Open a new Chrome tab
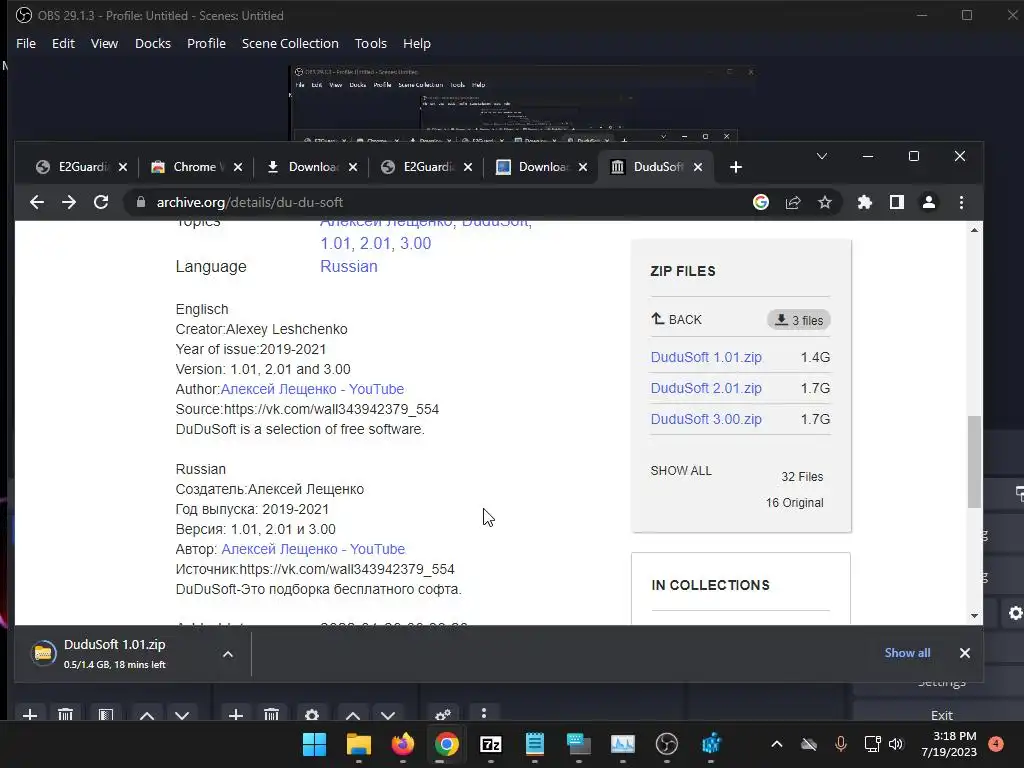This screenshot has width=1024, height=768. click(x=736, y=167)
